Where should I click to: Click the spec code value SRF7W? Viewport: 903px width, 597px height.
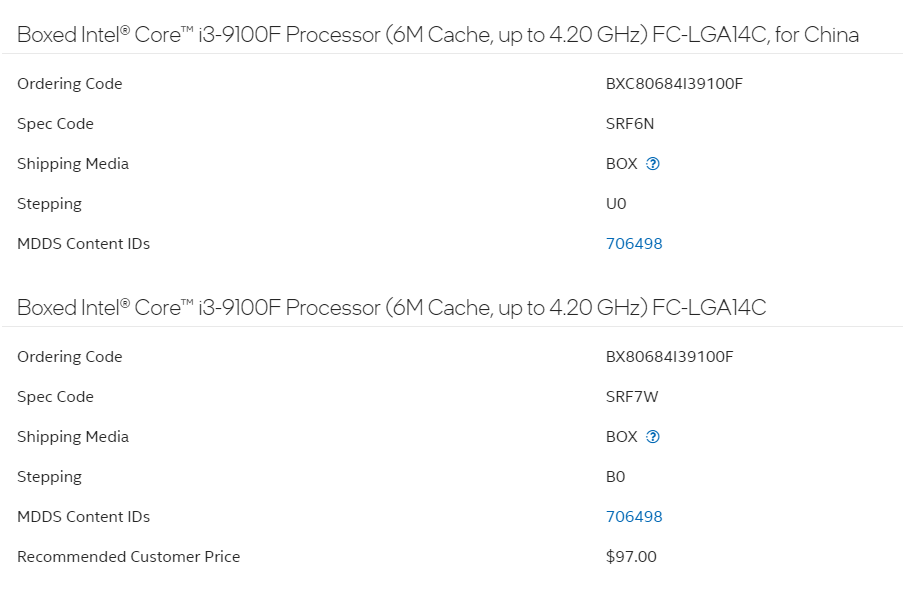tap(632, 397)
